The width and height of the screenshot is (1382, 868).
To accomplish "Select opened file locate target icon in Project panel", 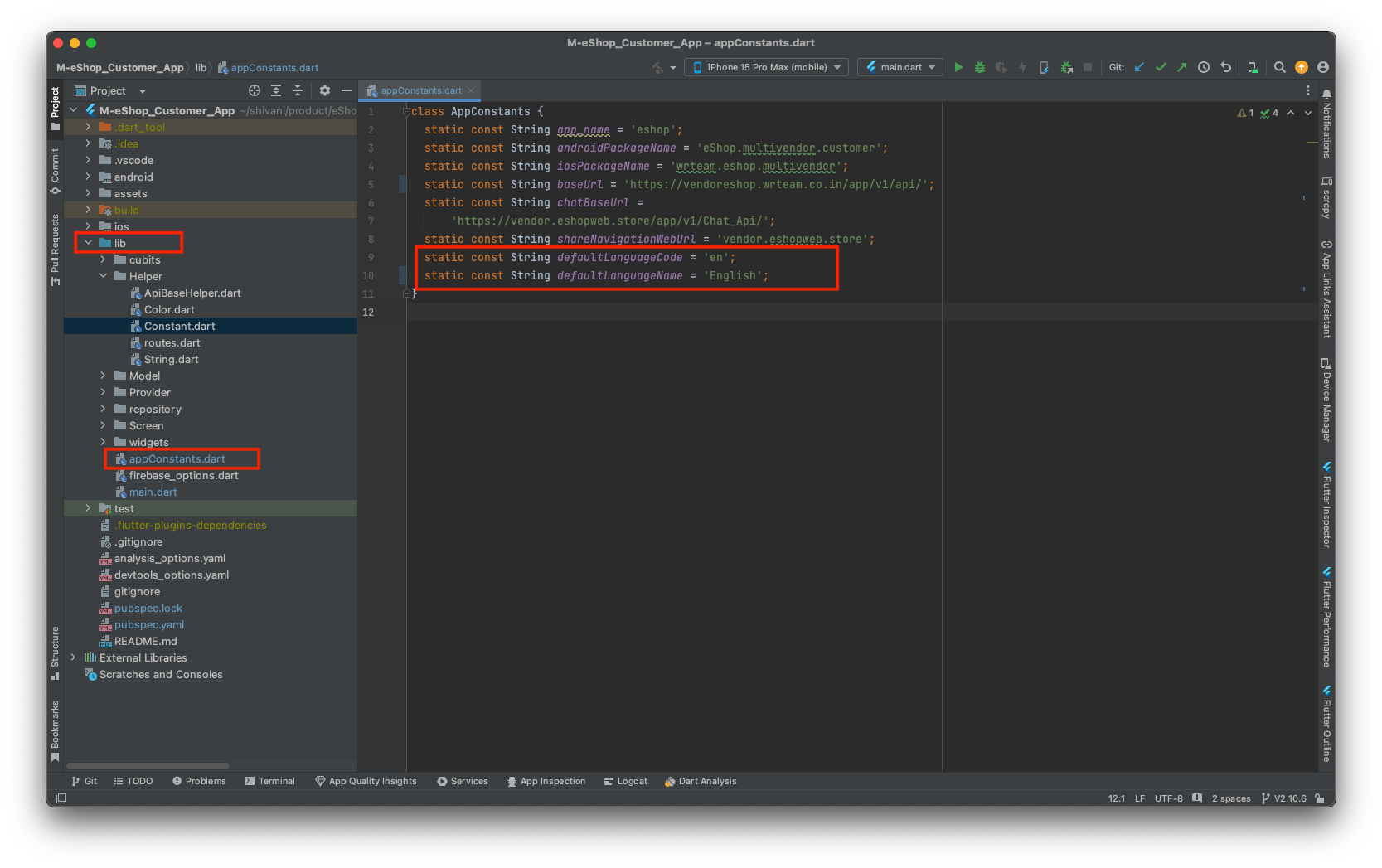I will pos(255,90).
